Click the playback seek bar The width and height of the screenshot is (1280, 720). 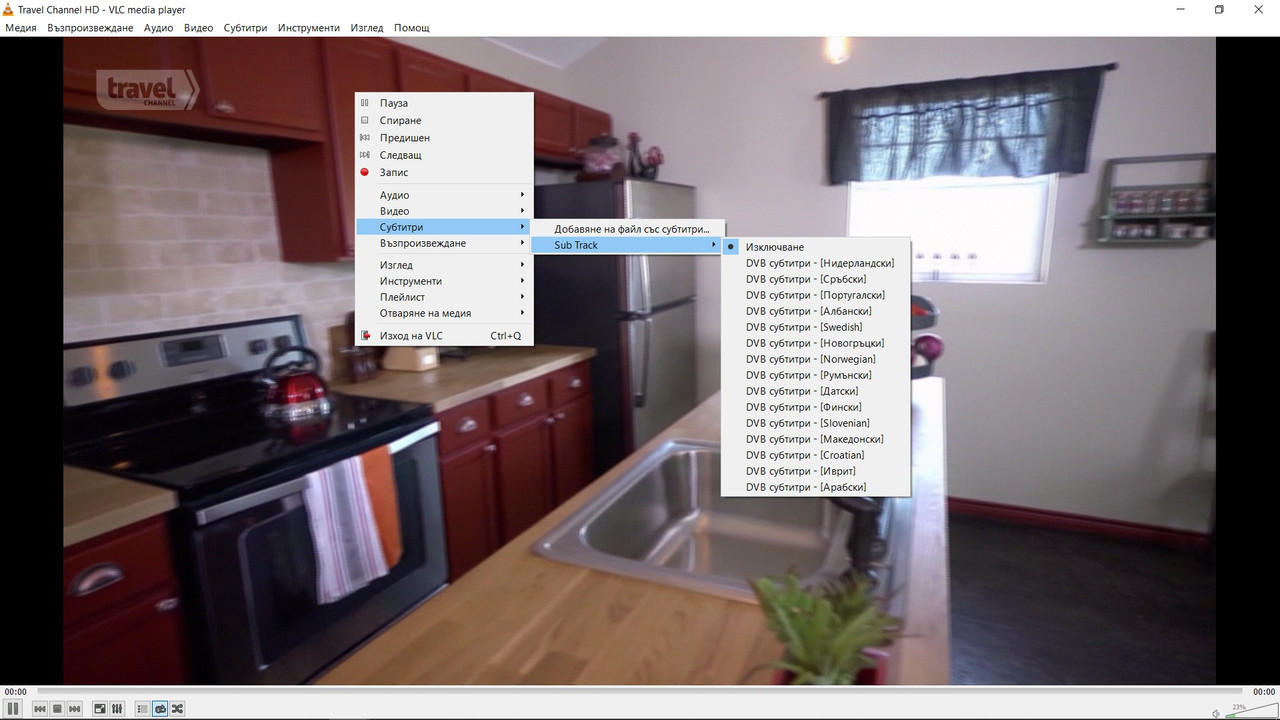pyautogui.click(x=640, y=691)
